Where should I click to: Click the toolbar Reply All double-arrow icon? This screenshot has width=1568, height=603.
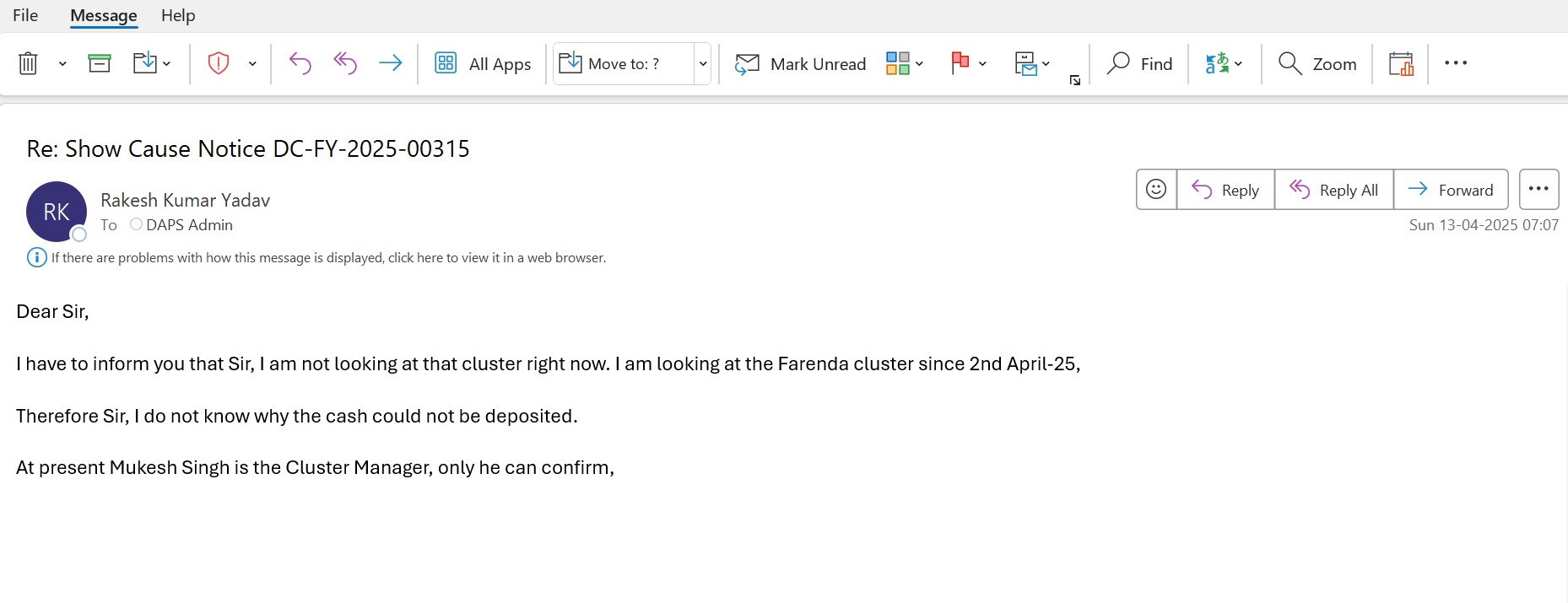pos(345,63)
